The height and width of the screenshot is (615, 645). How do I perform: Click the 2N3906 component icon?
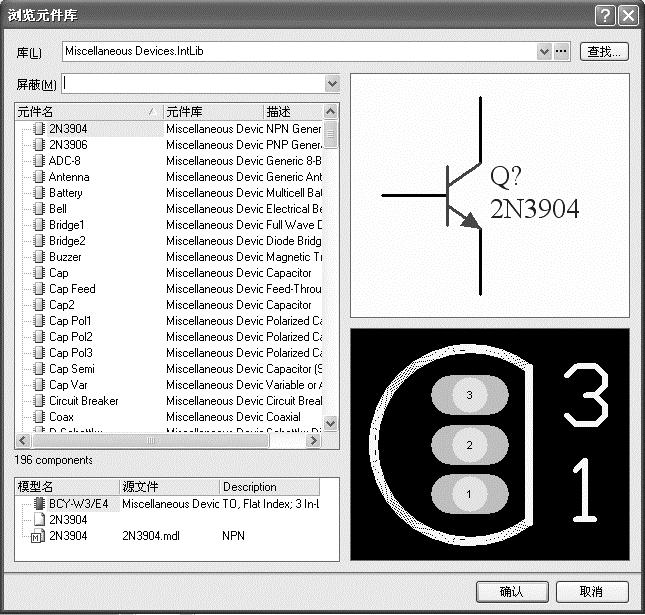39,145
